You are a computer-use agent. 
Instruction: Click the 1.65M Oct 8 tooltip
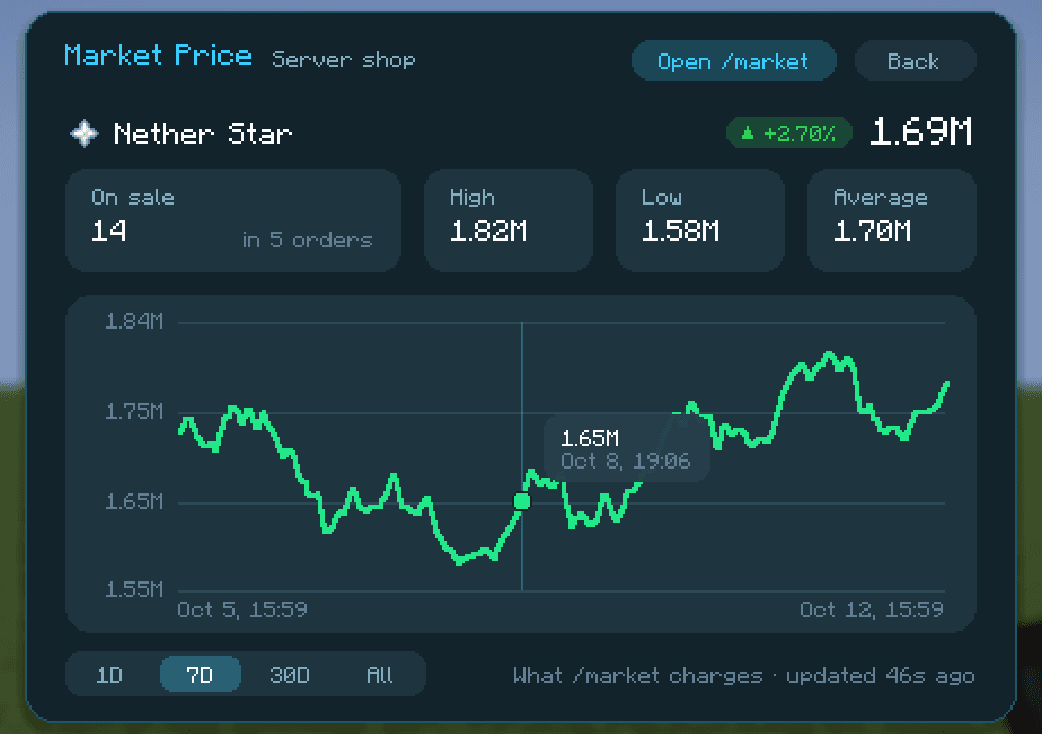[x=626, y=449]
